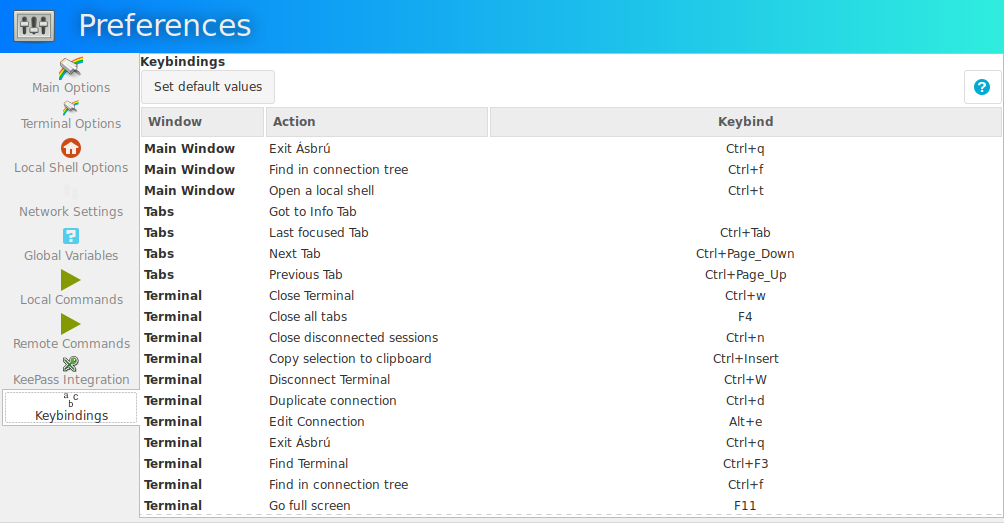Select the 'Next Tab' action
This screenshot has width=1004, height=523.
click(x=295, y=254)
